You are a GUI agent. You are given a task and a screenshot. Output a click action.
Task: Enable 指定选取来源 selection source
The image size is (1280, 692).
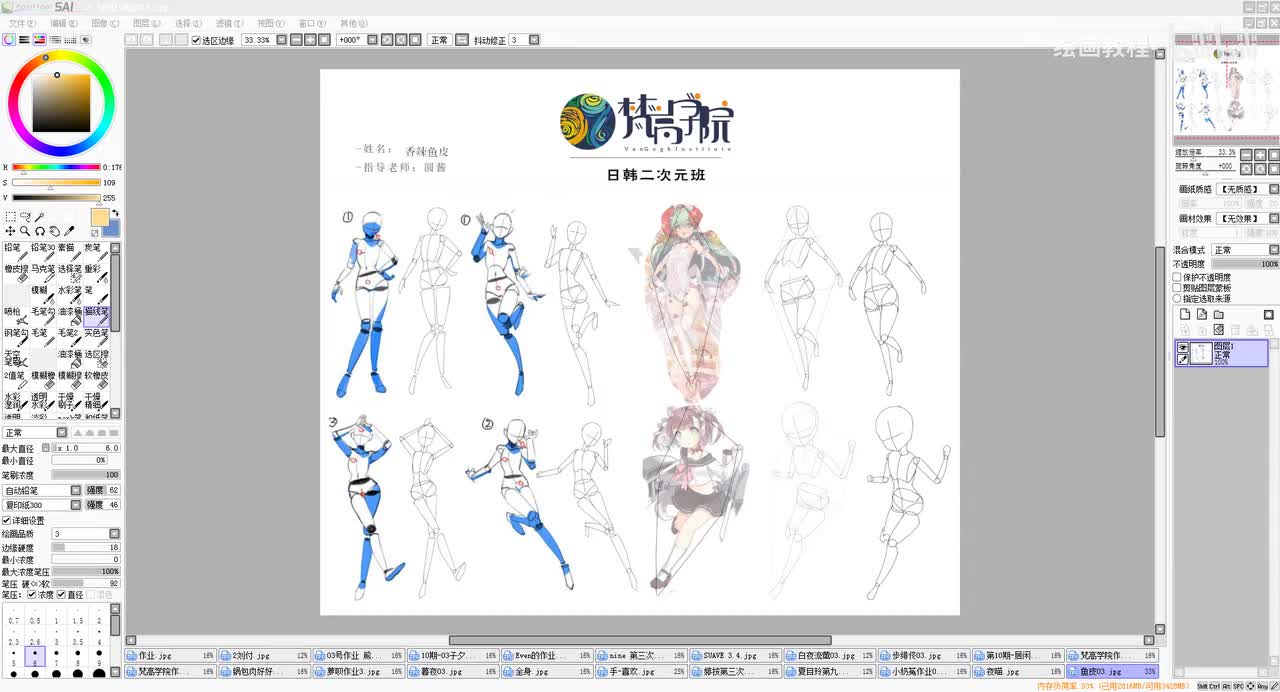pyautogui.click(x=1177, y=299)
